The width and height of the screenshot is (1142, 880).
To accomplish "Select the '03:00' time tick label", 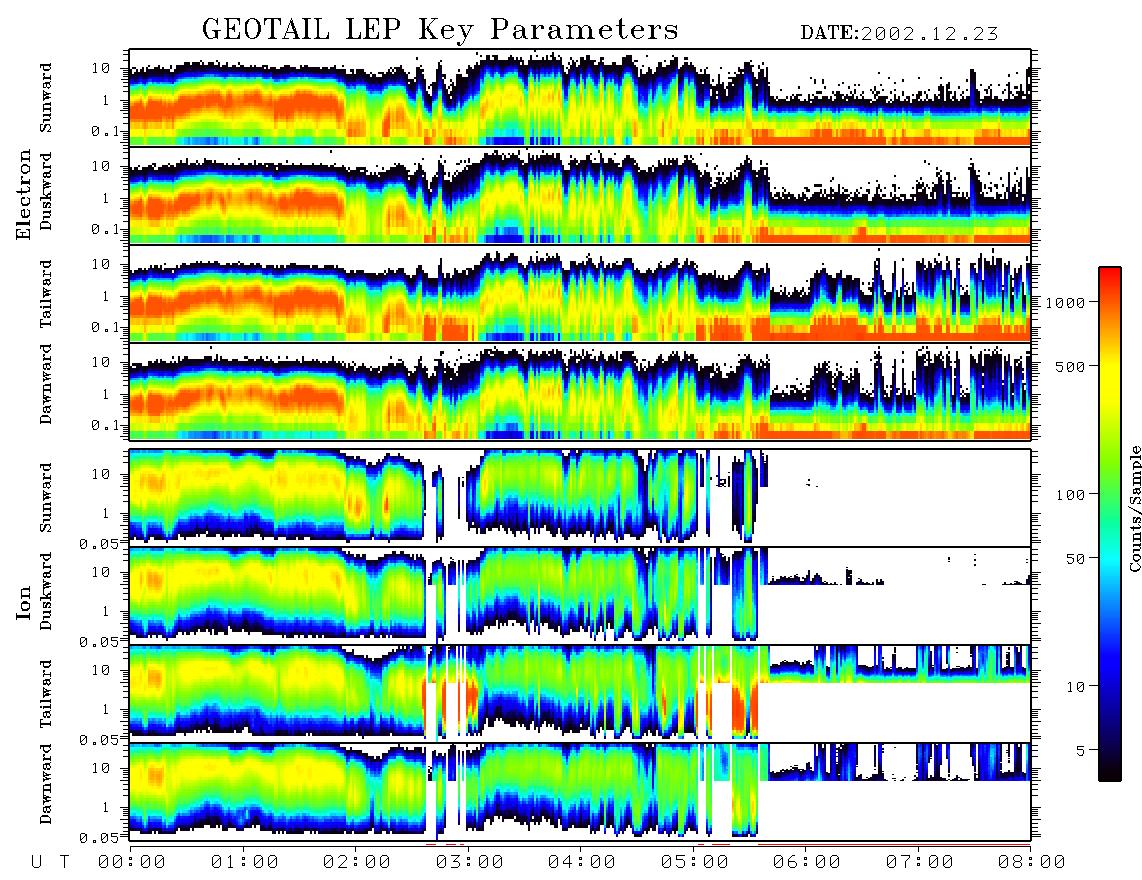I will [x=470, y=863].
